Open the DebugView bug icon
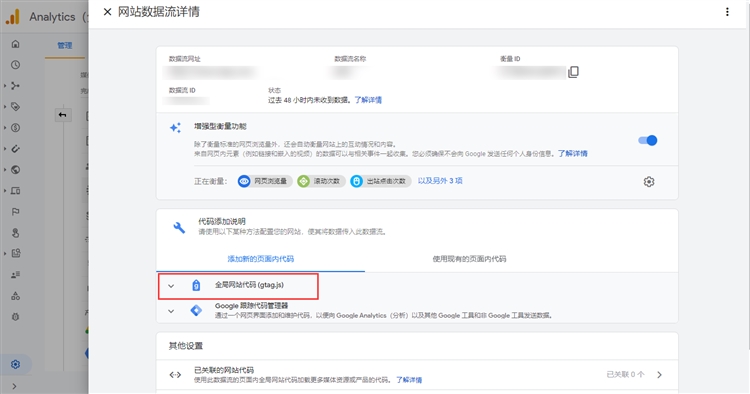 tap(15, 317)
